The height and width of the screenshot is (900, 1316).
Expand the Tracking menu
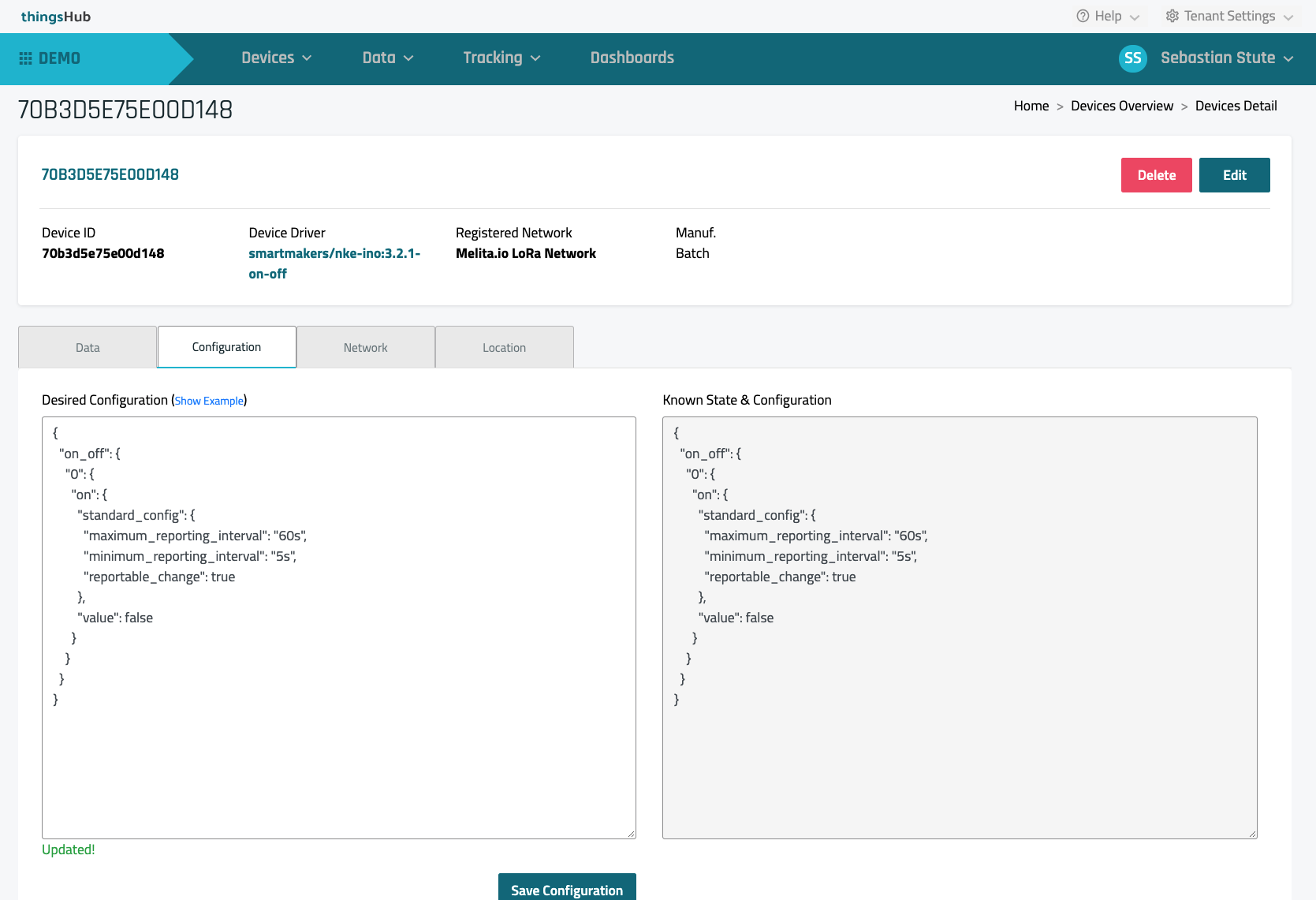501,58
